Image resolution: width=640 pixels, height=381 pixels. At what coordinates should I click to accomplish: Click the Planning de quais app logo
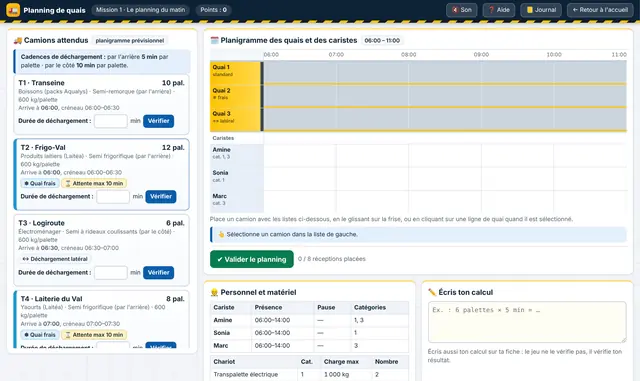click(13, 10)
